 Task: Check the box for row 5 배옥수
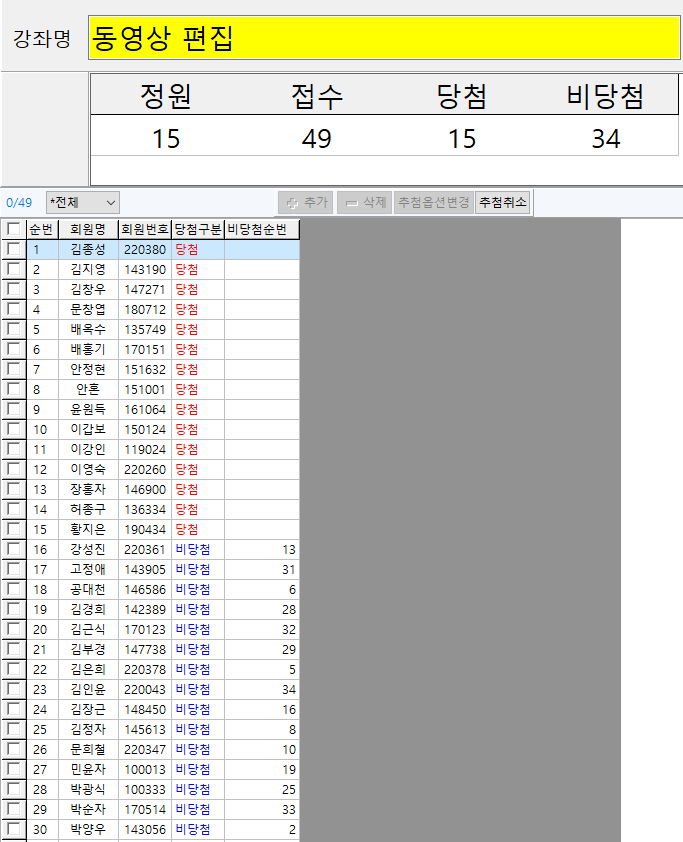13,329
